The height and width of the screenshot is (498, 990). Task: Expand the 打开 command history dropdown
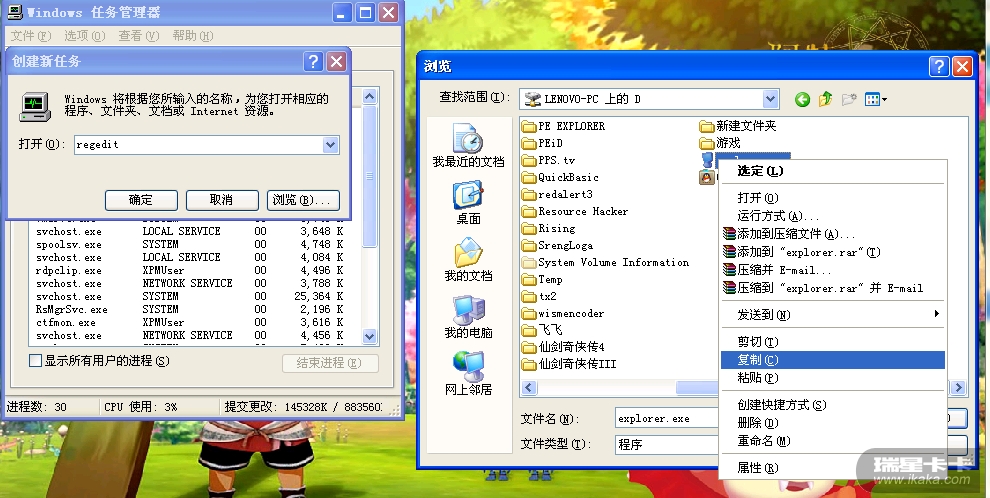pos(331,145)
